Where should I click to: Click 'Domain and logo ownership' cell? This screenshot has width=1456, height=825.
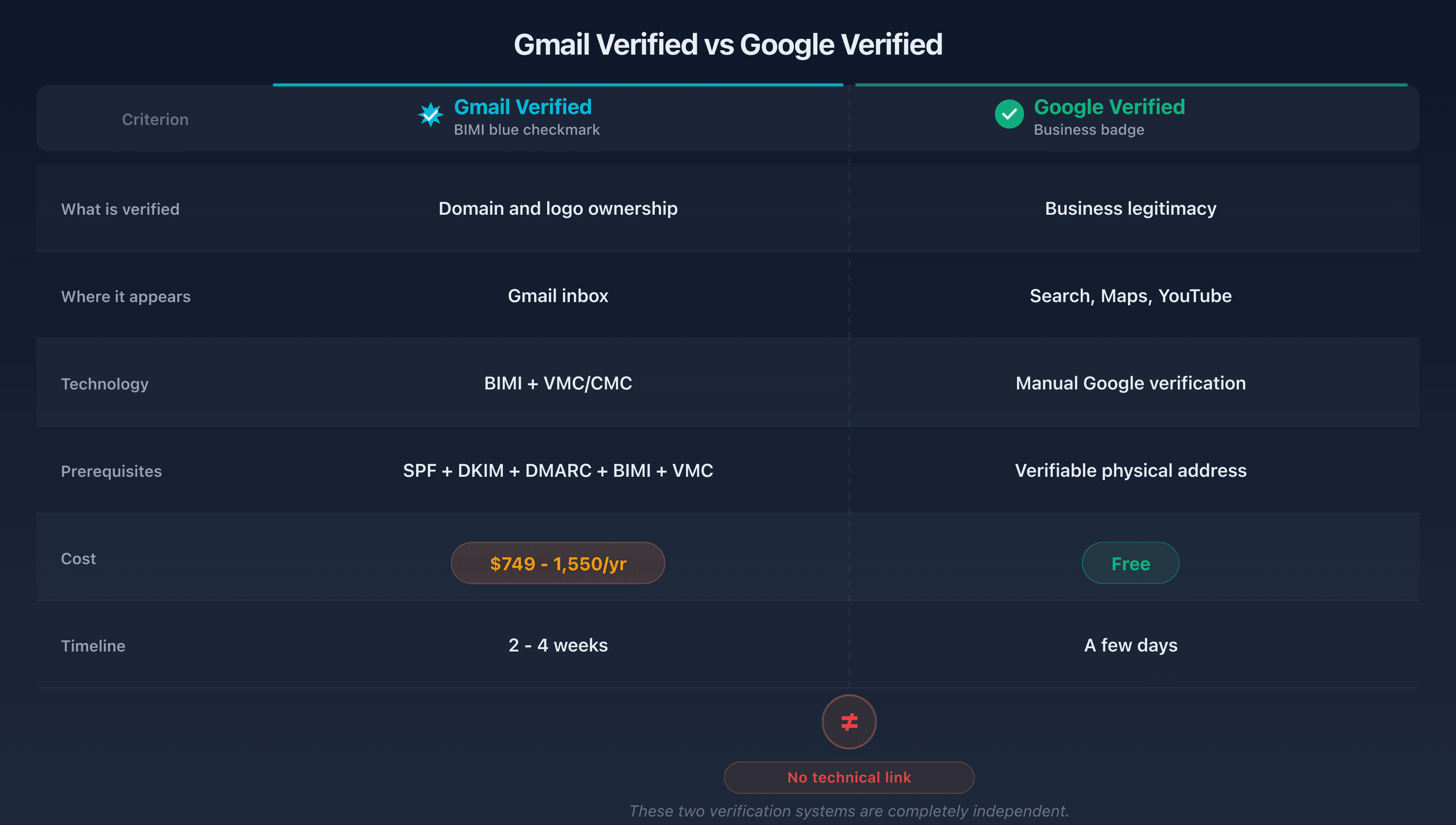pos(557,209)
